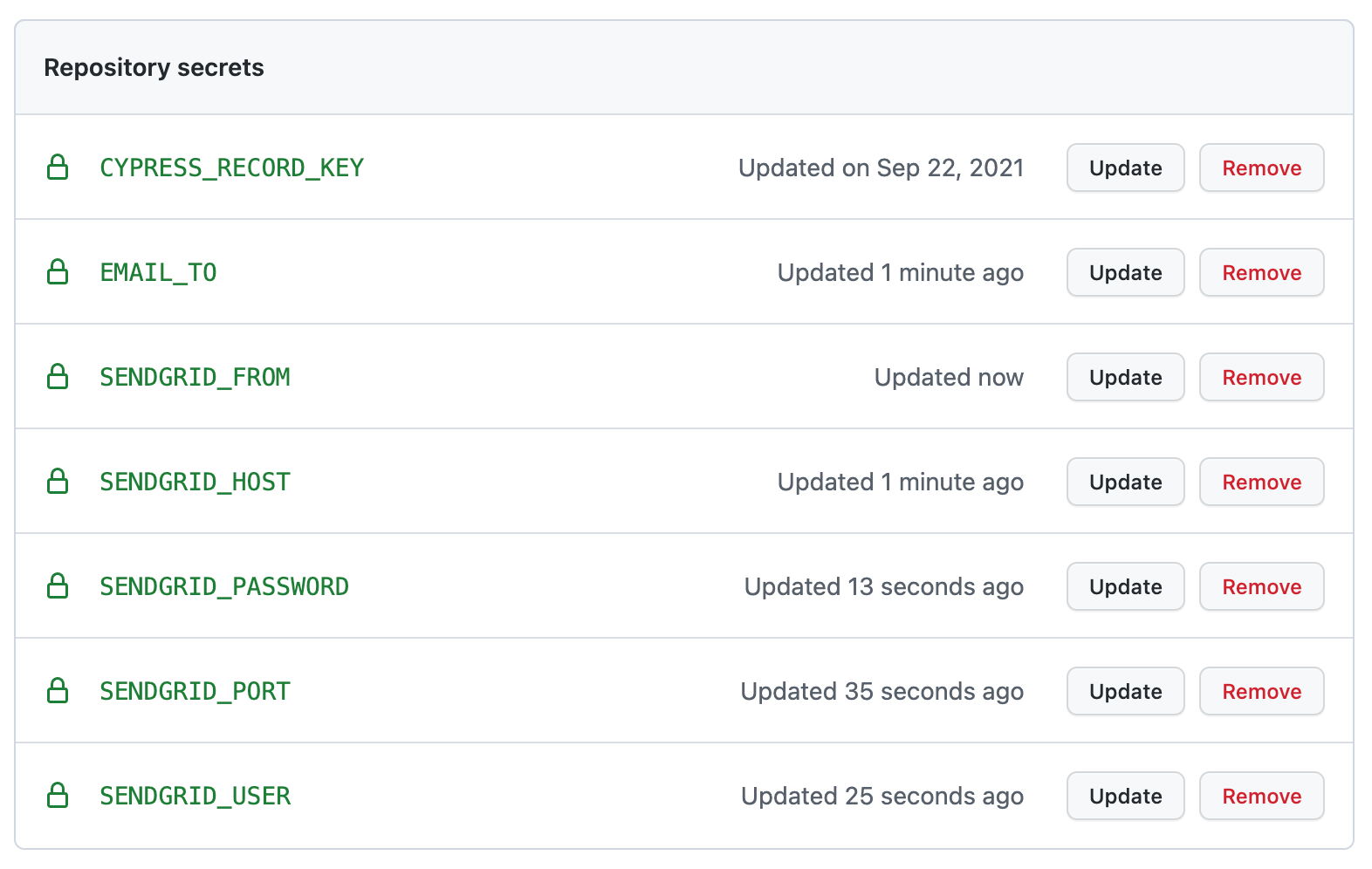Remove the SENDGRID_PASSWORD secret

click(1261, 586)
